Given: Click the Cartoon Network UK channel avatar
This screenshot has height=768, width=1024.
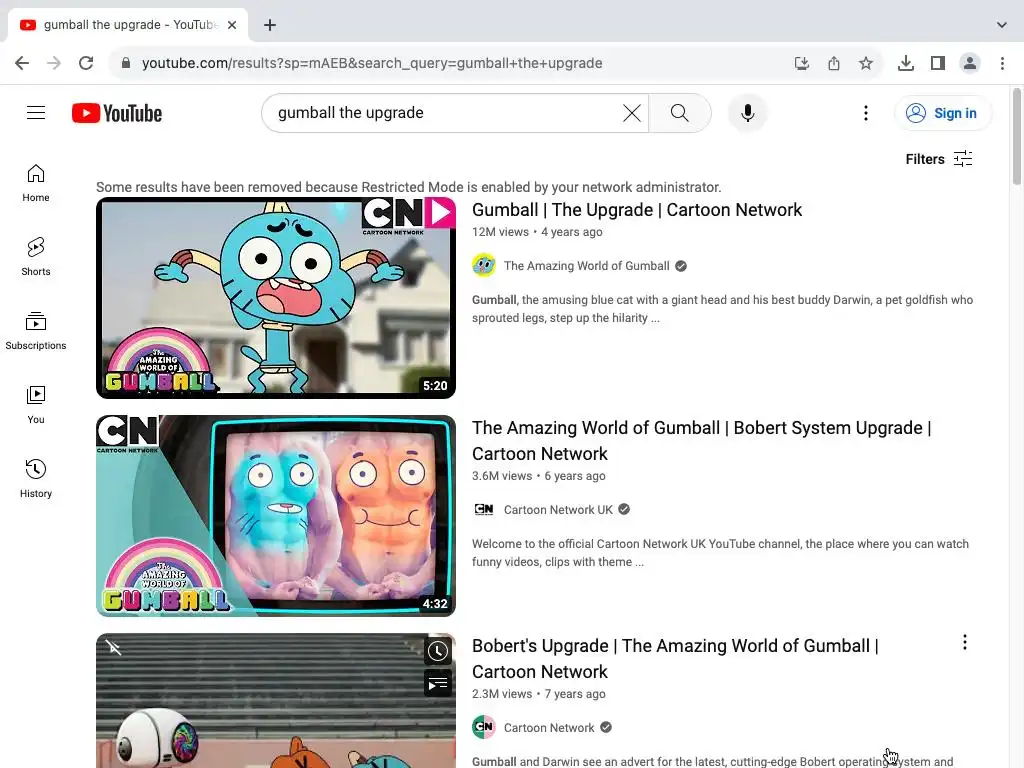Looking at the screenshot, I should tap(484, 509).
